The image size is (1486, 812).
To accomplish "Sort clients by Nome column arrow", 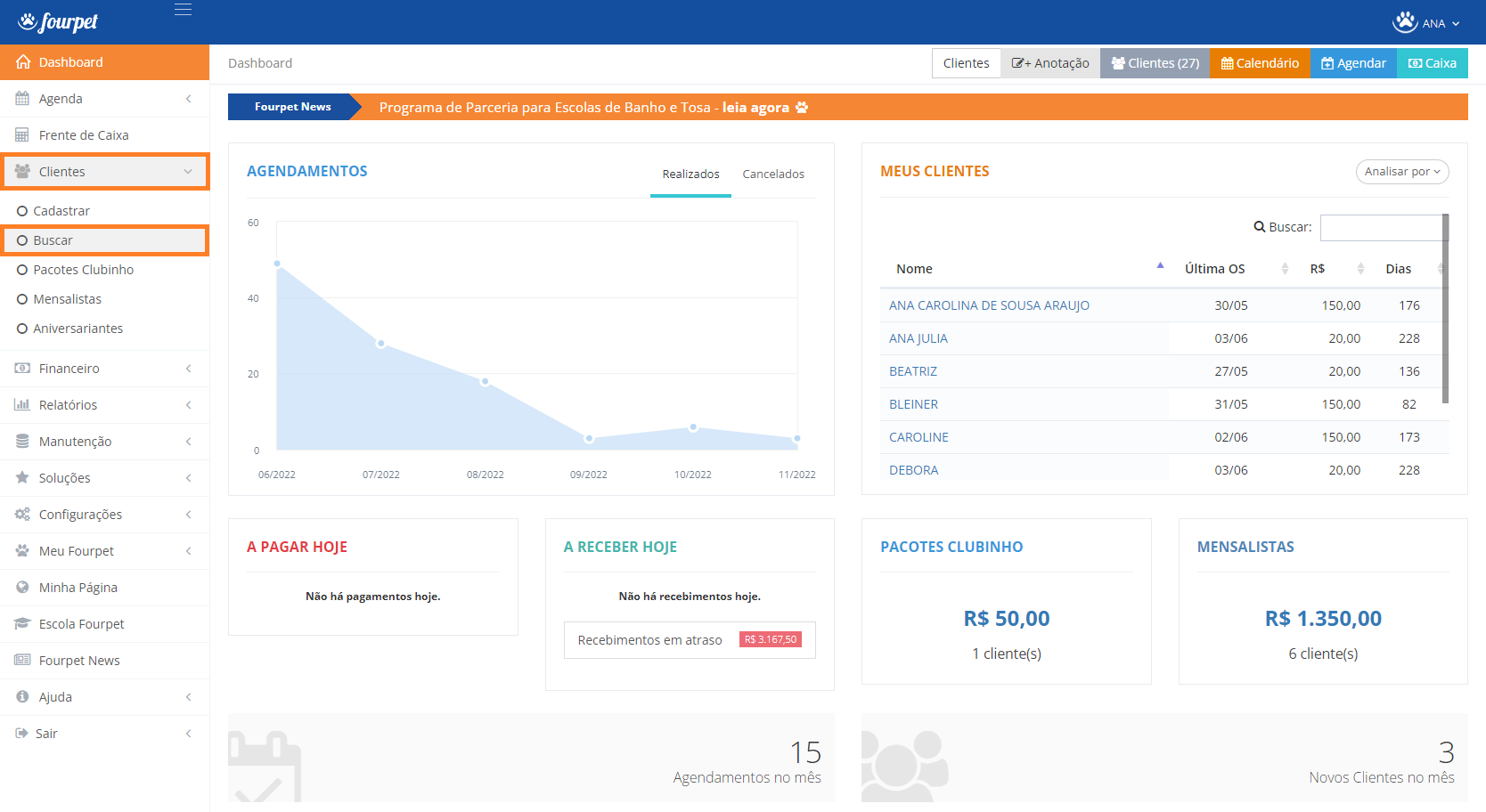I will pos(1160,265).
